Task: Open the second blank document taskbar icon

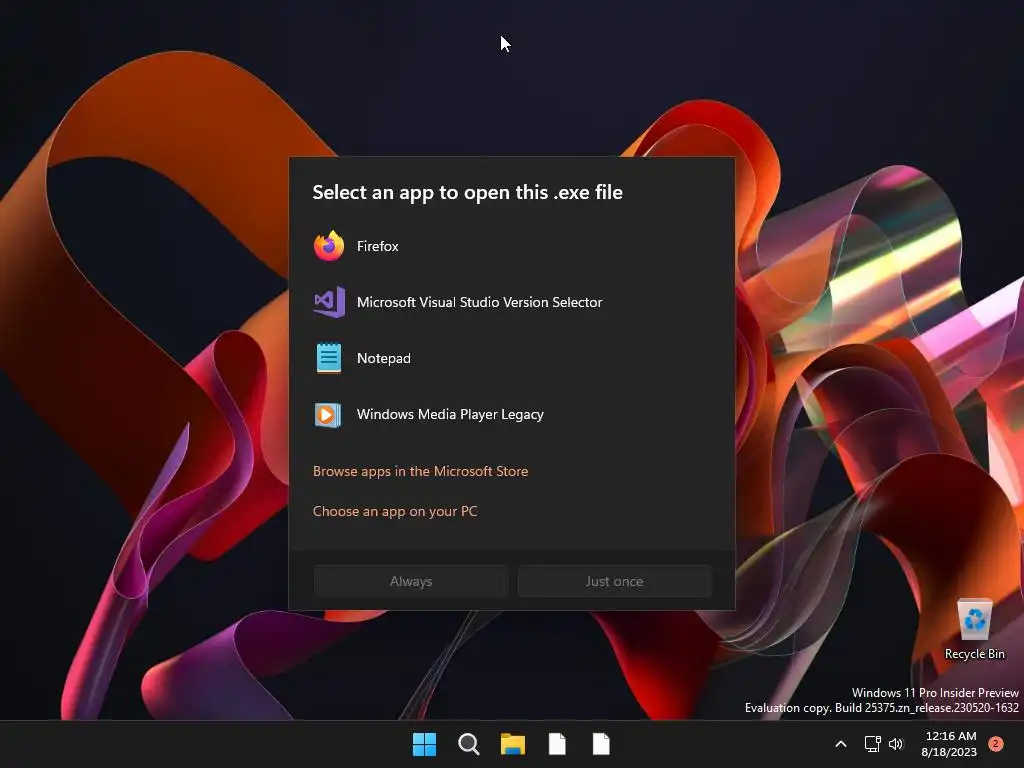Action: click(601, 744)
